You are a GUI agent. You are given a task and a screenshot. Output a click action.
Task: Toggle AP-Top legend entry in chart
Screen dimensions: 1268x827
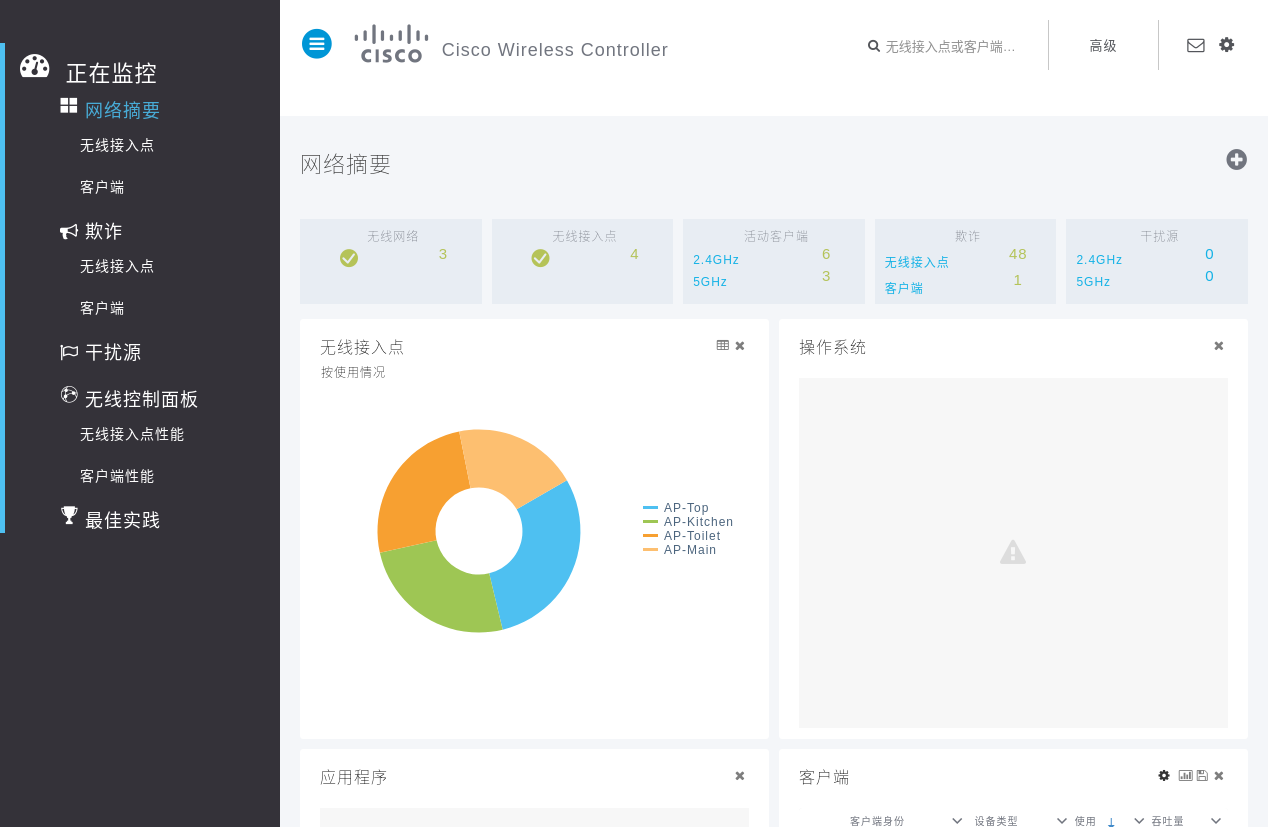[x=685, y=508]
